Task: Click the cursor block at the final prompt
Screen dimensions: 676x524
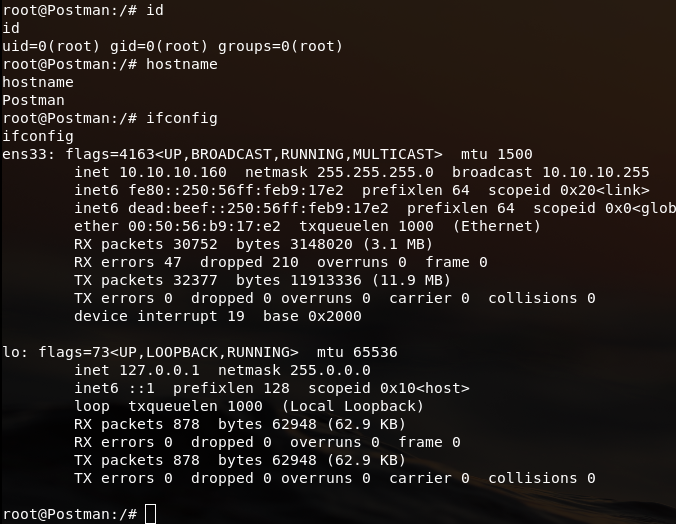Action: point(151,514)
